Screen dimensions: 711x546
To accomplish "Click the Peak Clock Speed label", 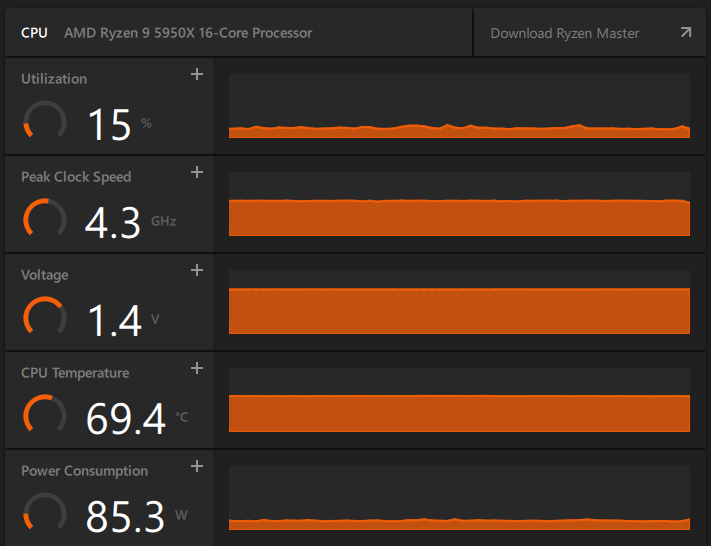I will click(76, 177).
